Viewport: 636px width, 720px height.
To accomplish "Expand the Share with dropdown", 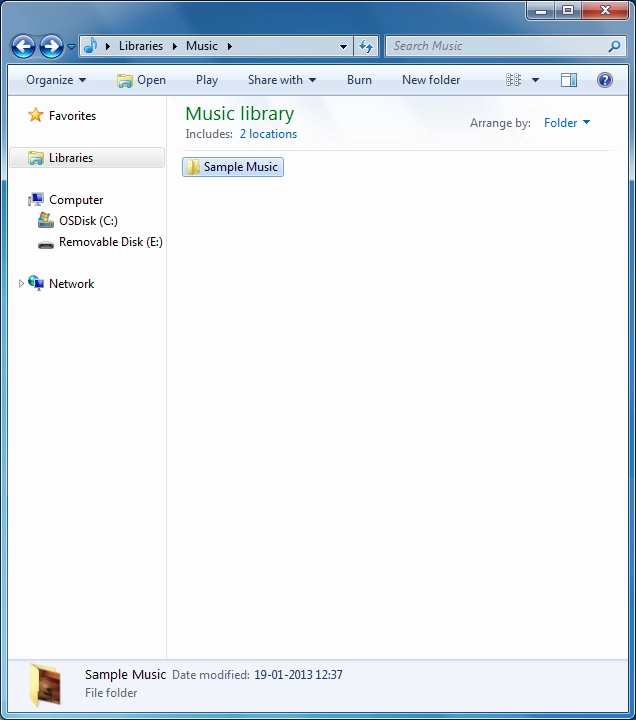I will 281,80.
